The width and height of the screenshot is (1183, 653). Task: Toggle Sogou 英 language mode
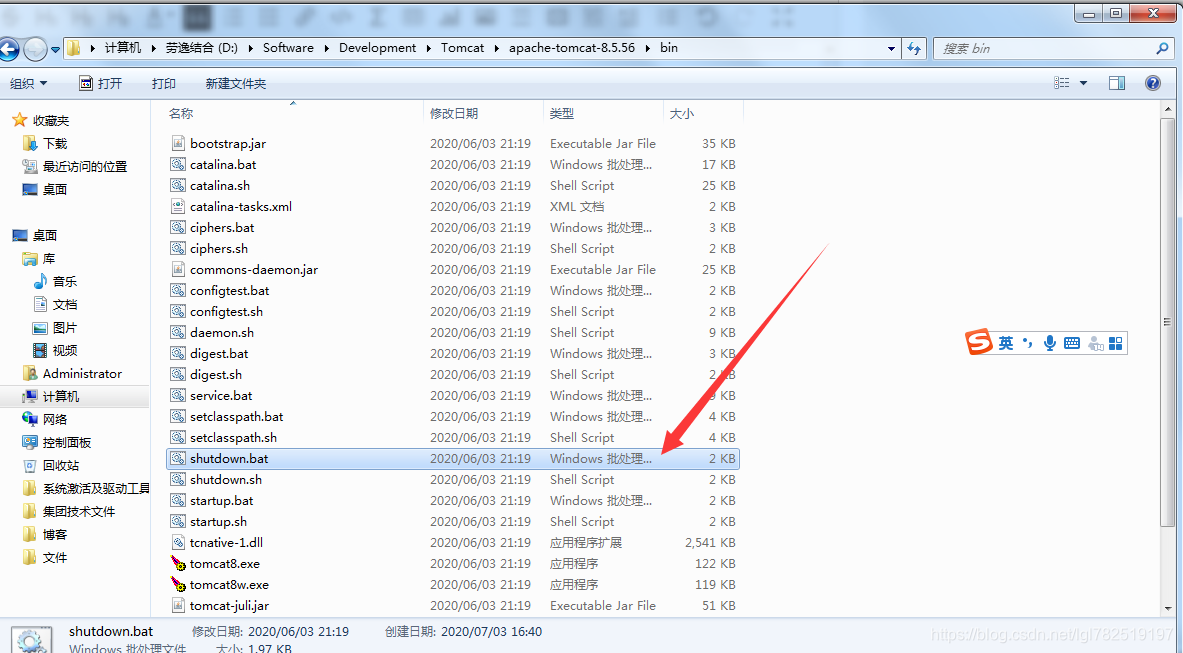[1006, 343]
